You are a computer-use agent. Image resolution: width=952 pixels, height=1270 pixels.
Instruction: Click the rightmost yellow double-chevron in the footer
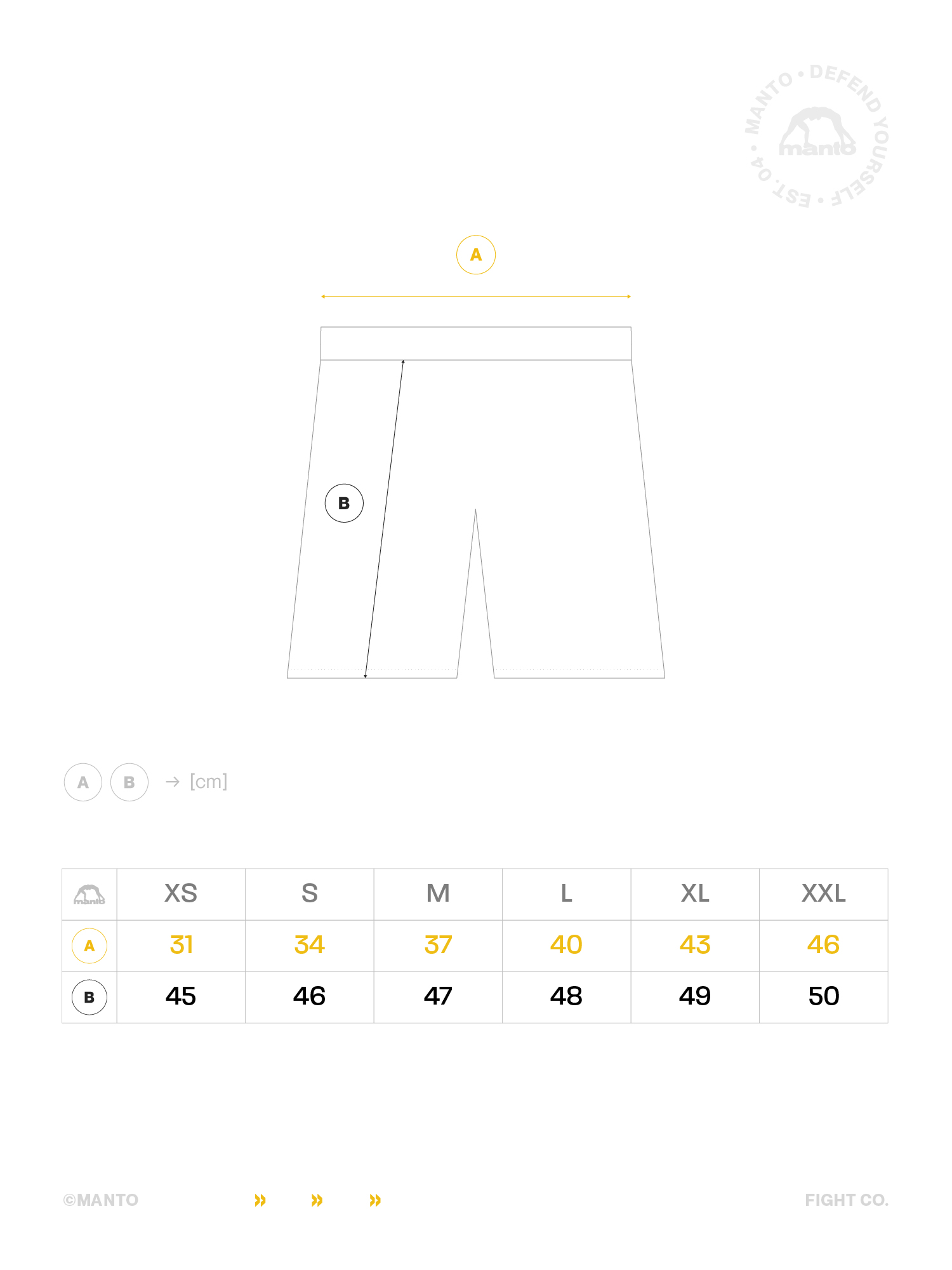click(x=376, y=1200)
